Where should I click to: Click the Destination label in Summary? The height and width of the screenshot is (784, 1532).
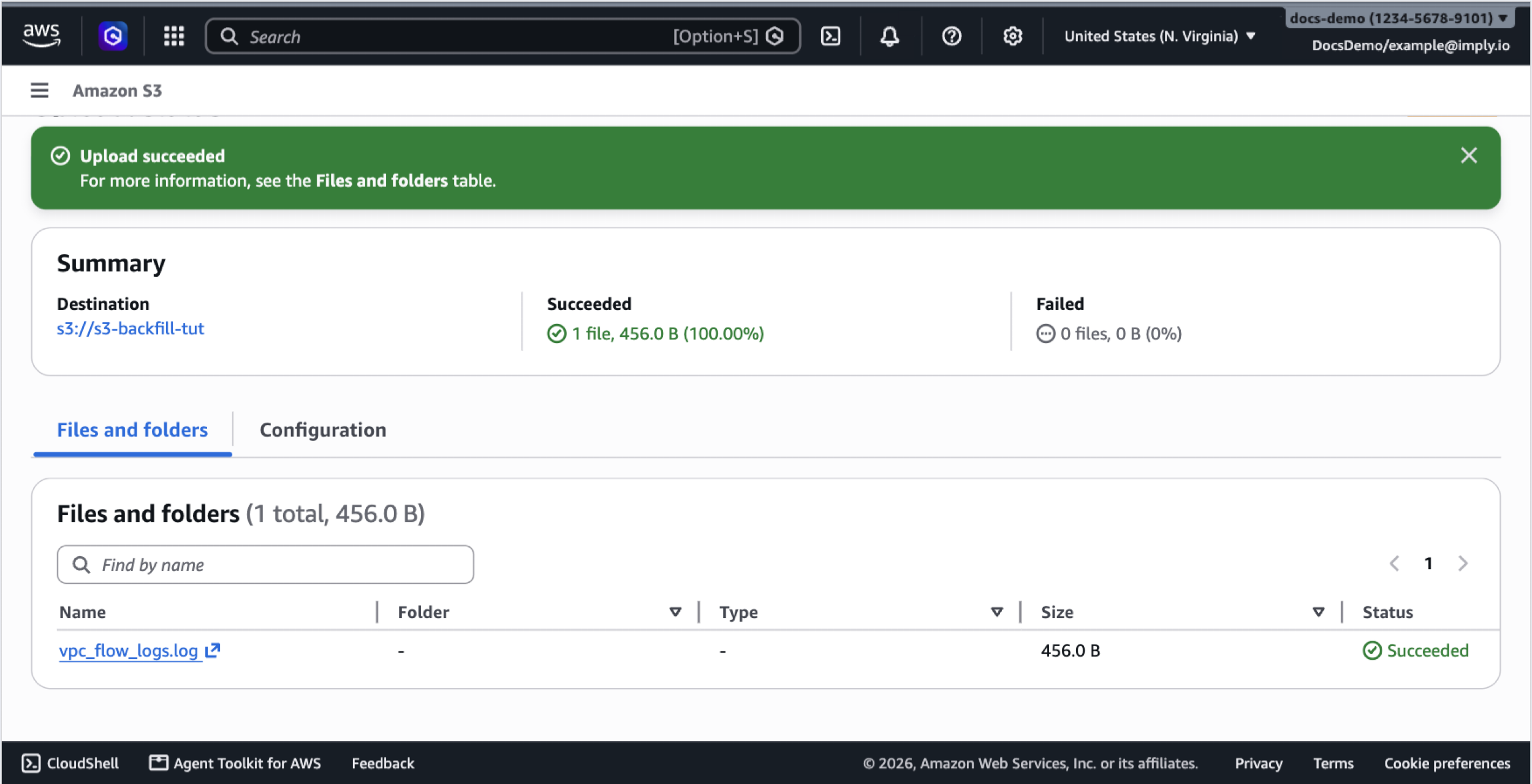[x=103, y=304]
